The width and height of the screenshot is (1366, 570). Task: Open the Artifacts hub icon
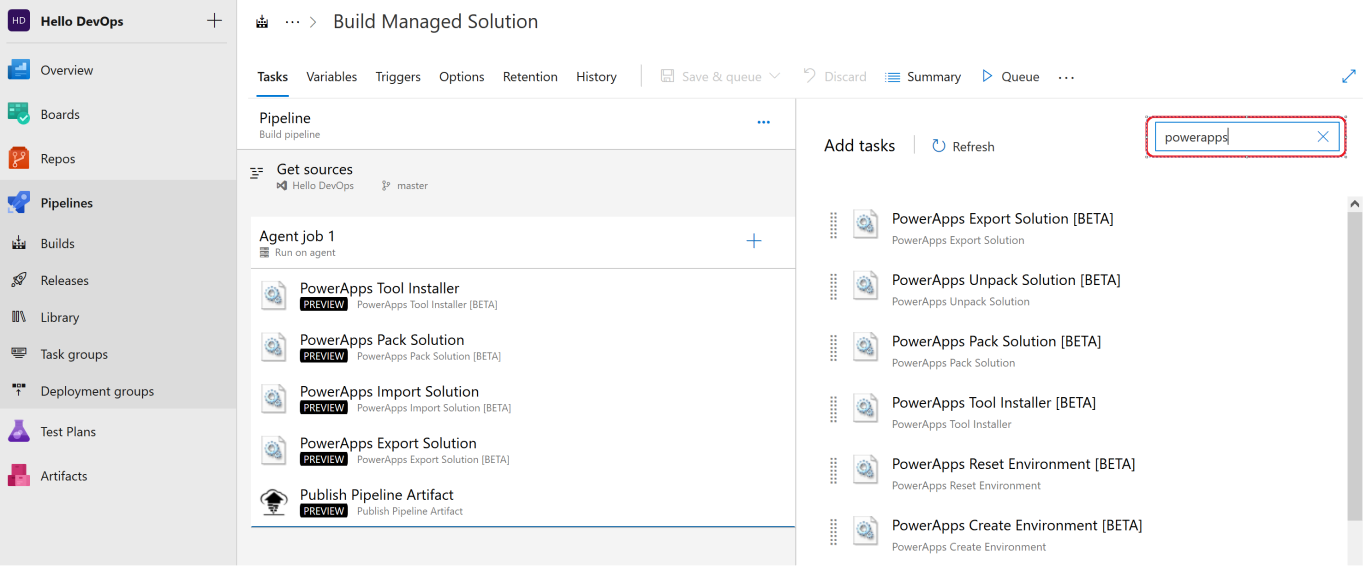pyautogui.click(x=19, y=476)
